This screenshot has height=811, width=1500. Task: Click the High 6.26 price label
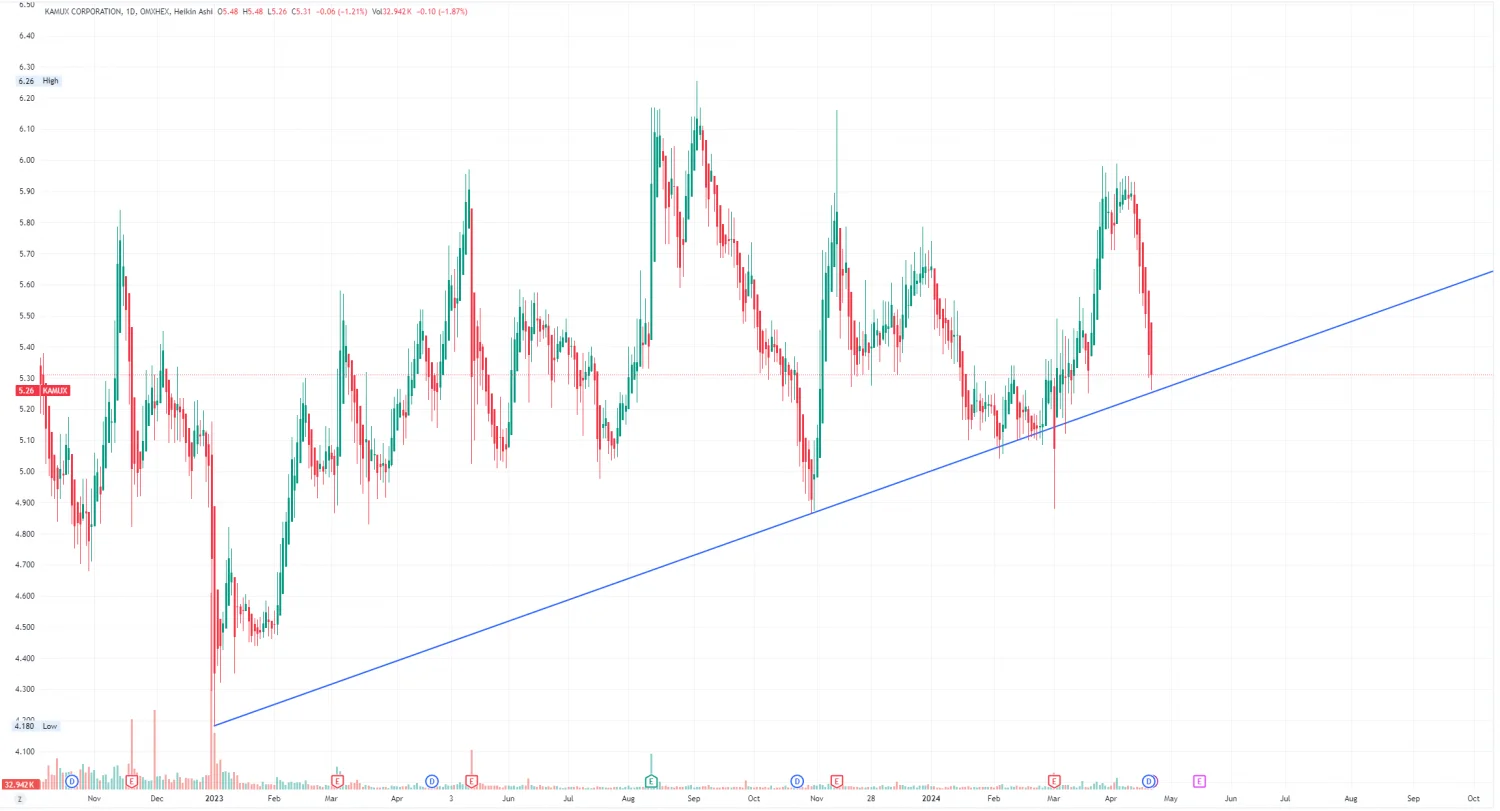coord(38,81)
